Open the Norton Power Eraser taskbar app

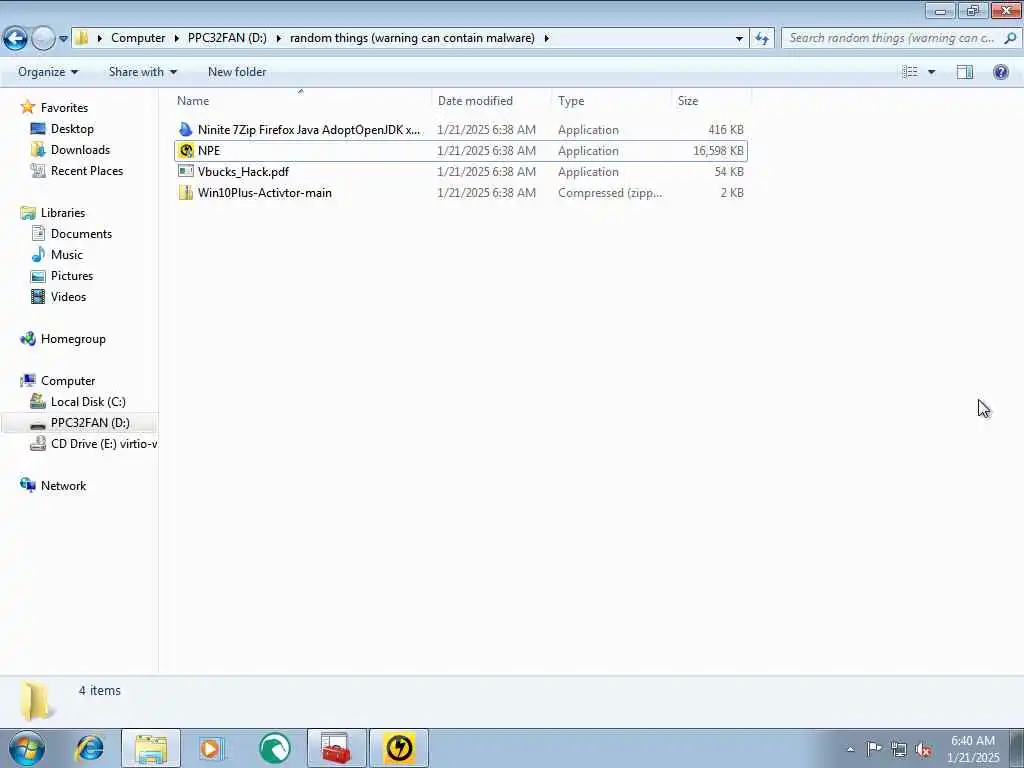(x=399, y=748)
